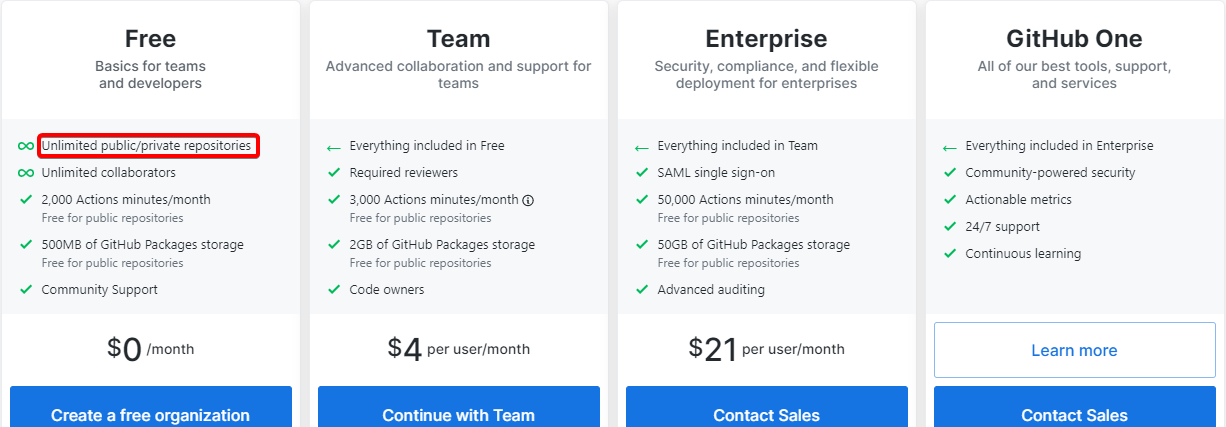Click All of our best tools subtitle
1226x427 pixels.
coord(1075,75)
